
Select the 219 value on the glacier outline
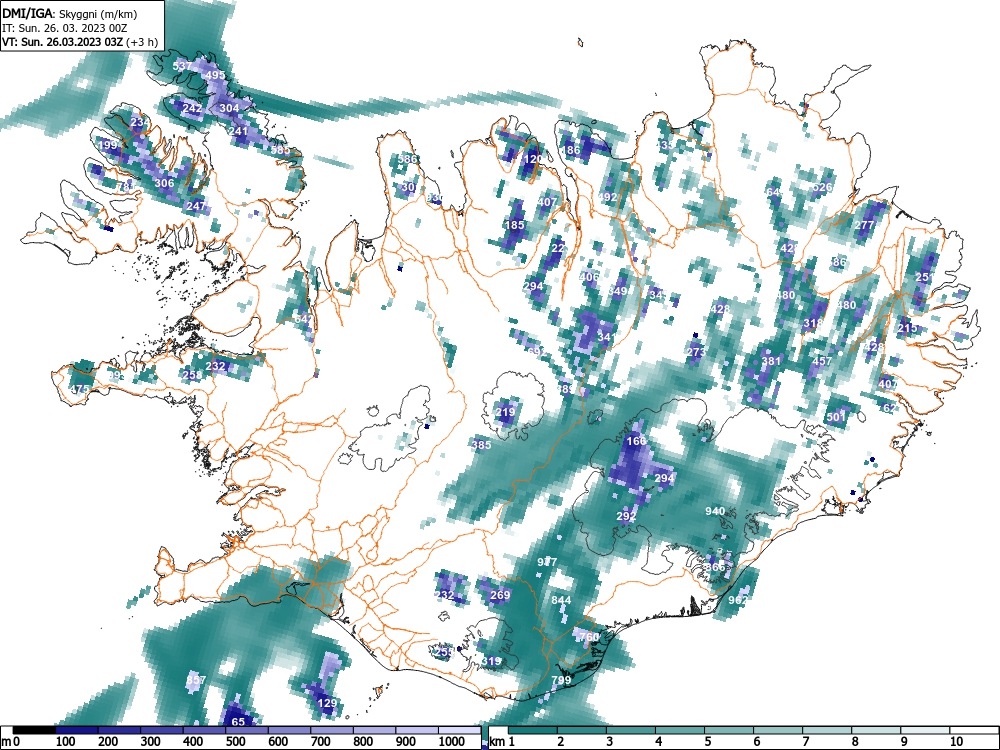point(505,413)
